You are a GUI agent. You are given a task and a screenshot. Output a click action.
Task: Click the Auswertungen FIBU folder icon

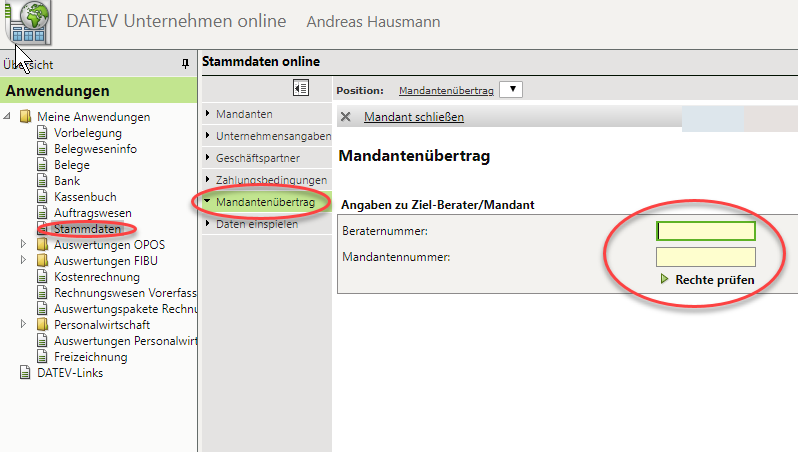tap(43, 261)
